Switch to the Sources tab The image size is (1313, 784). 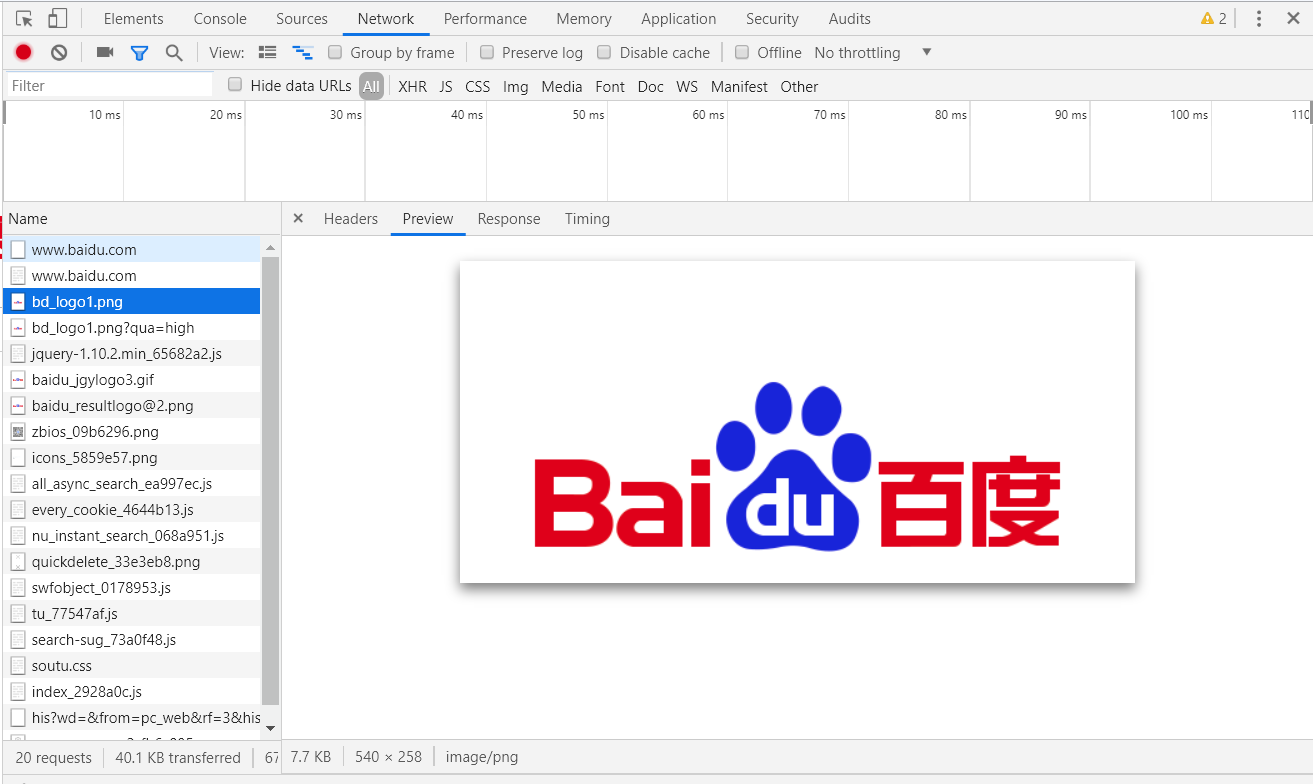[301, 18]
